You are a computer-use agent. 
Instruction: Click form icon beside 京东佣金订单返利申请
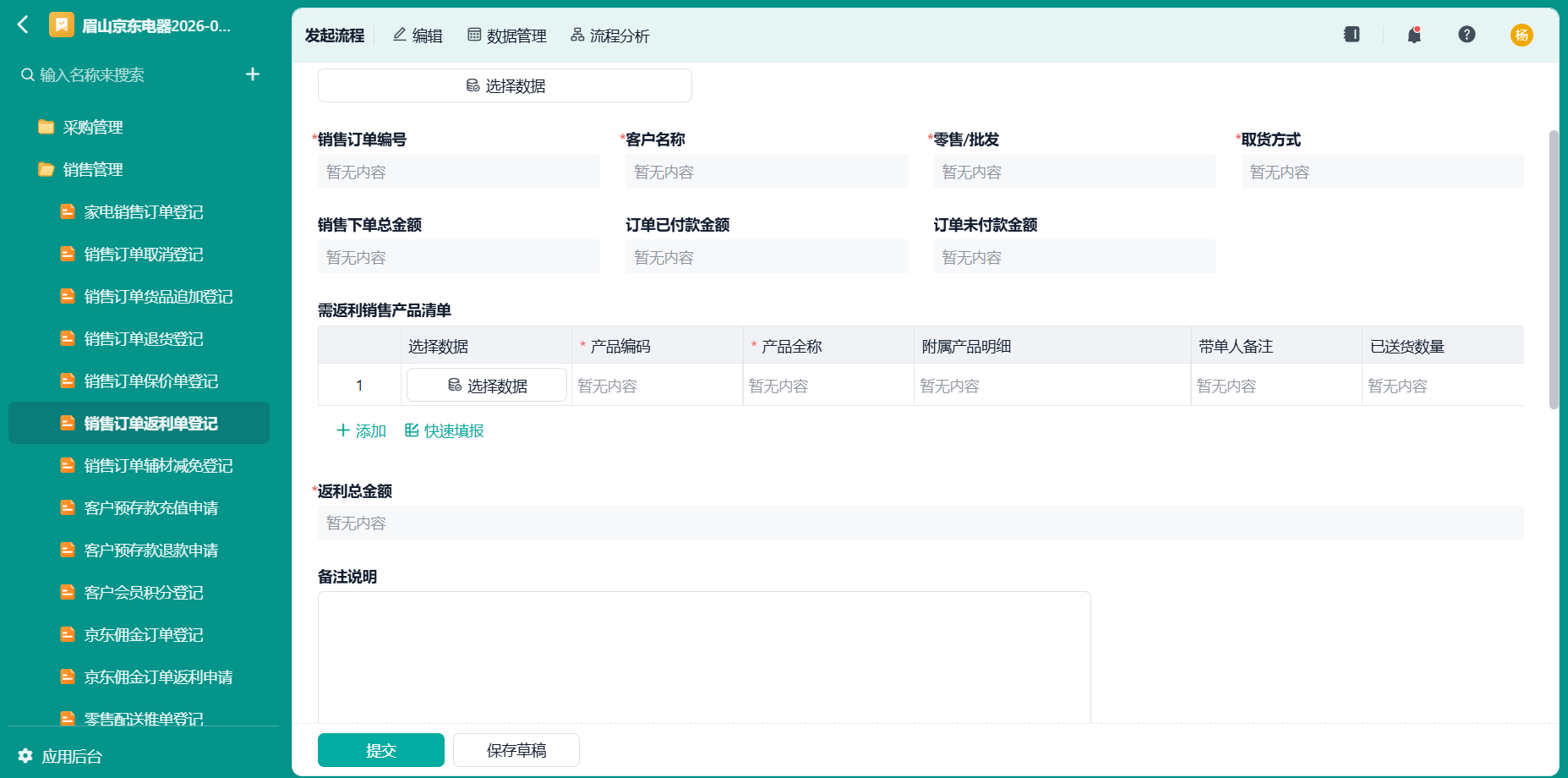pos(68,677)
